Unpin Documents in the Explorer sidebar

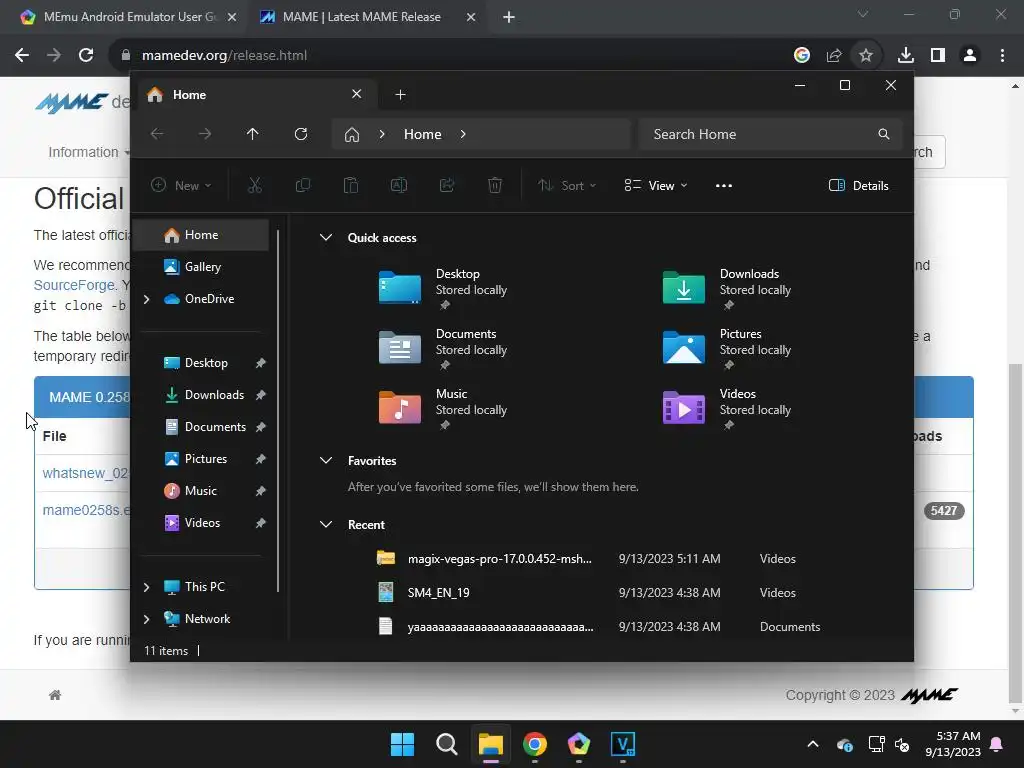tap(261, 427)
